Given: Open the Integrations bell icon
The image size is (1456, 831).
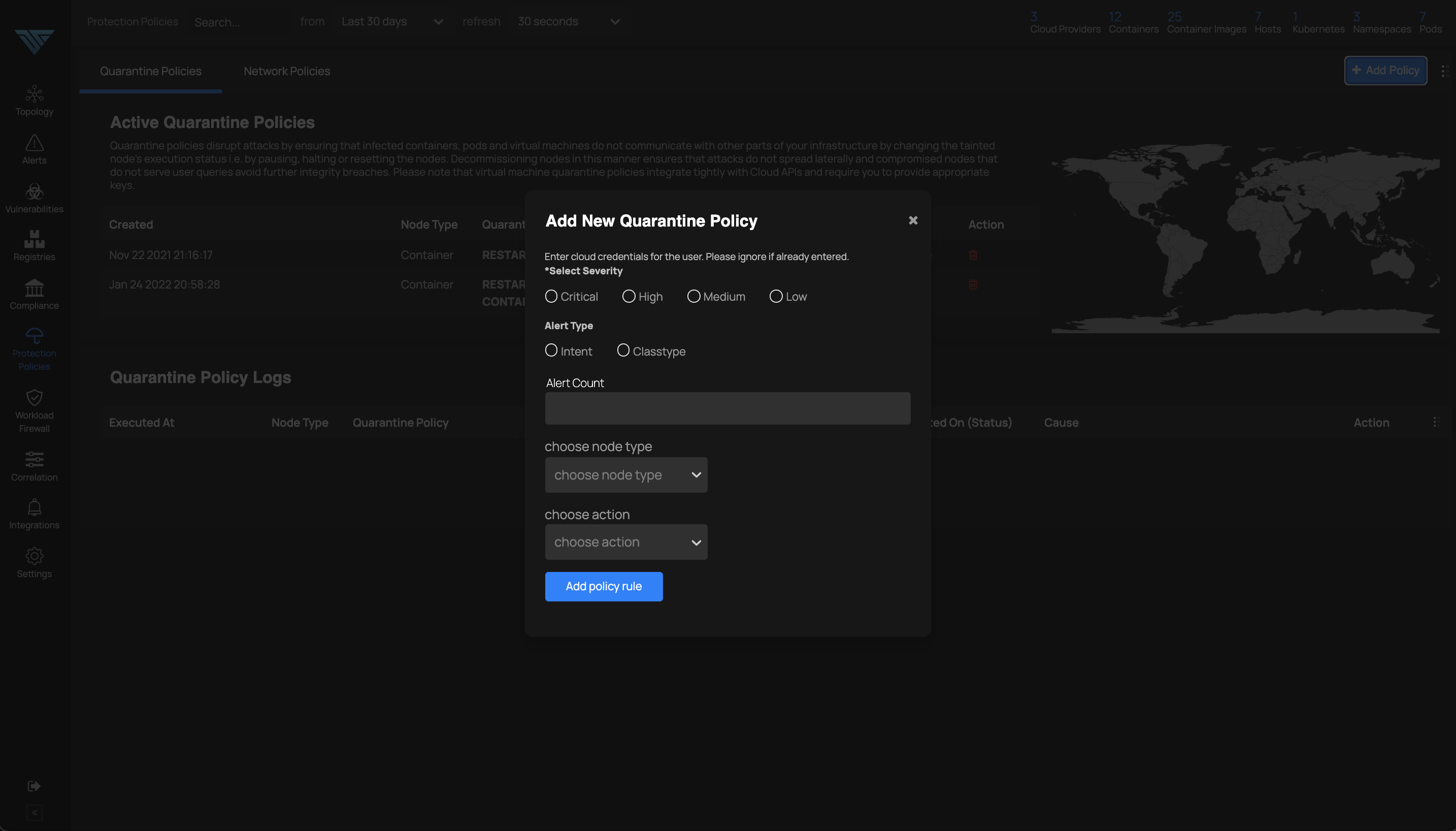Looking at the screenshot, I should point(34,507).
